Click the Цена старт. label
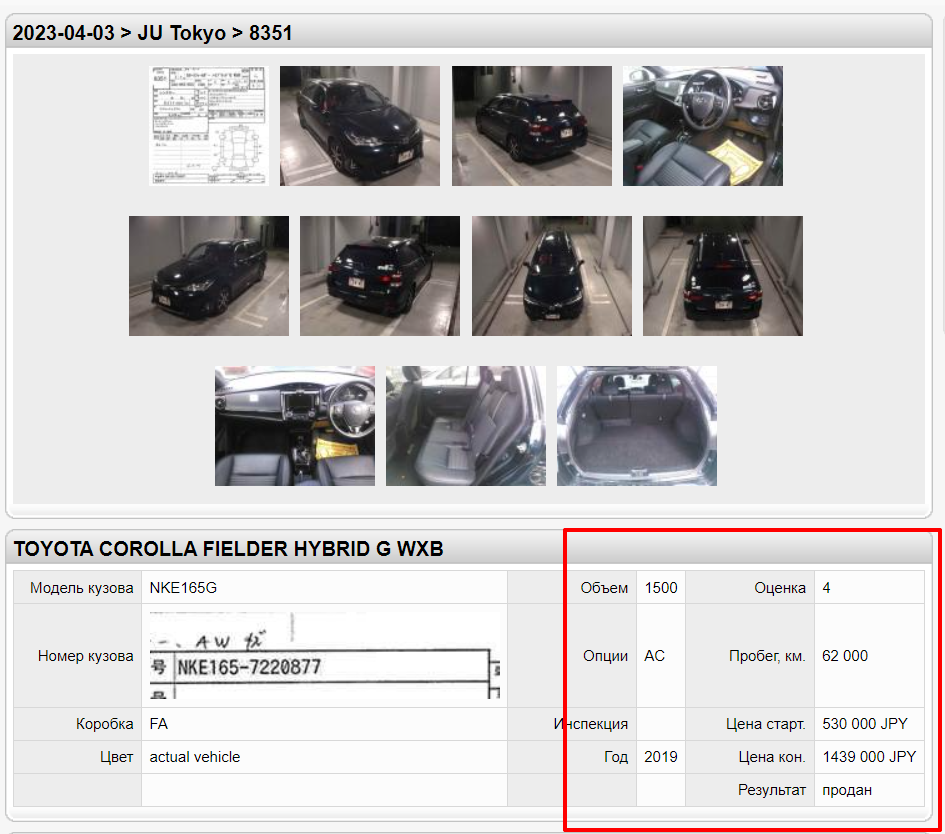This screenshot has width=945, height=834. click(765, 724)
